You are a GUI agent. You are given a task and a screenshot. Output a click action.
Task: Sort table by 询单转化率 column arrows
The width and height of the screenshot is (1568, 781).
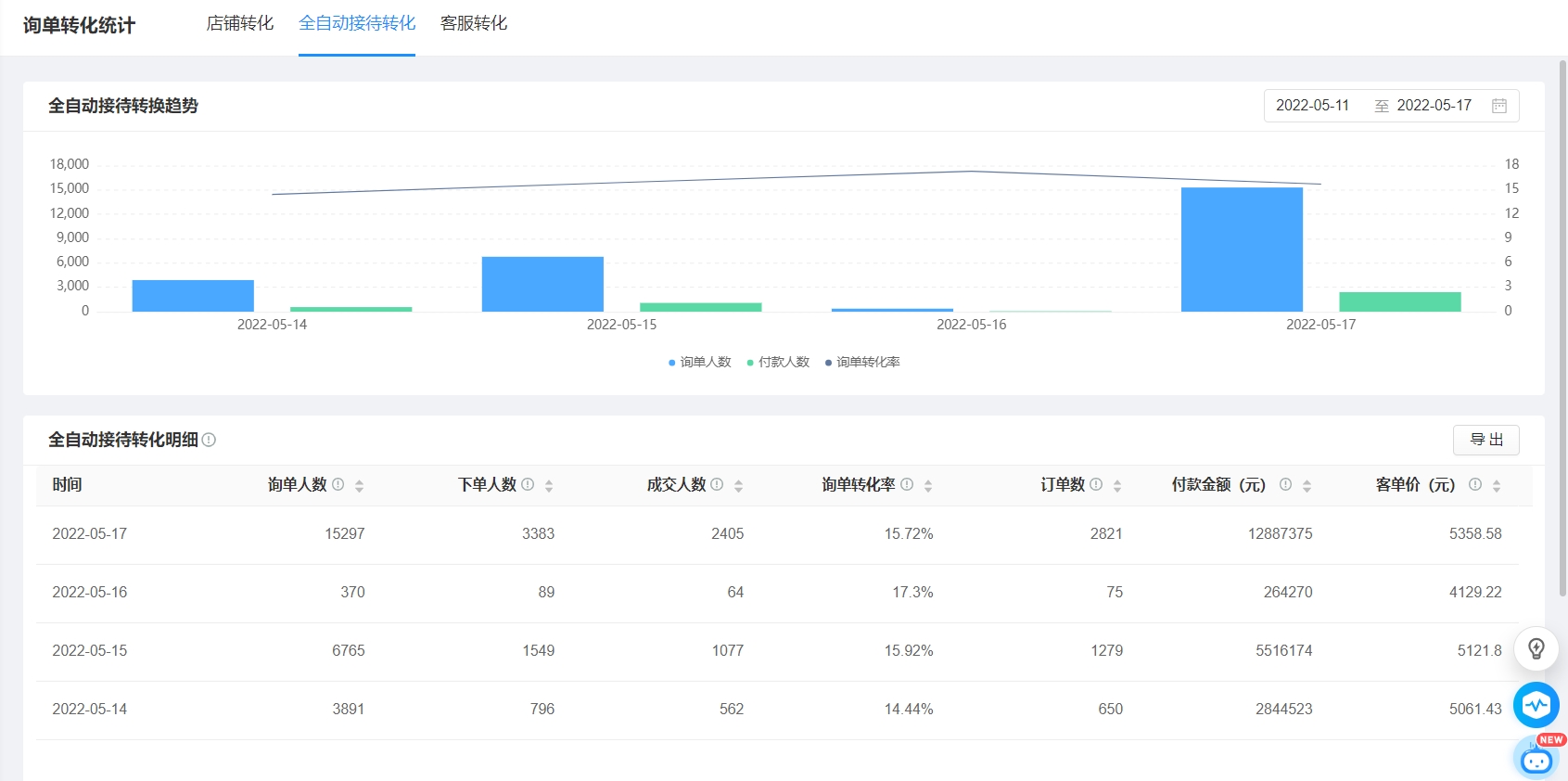(x=928, y=485)
